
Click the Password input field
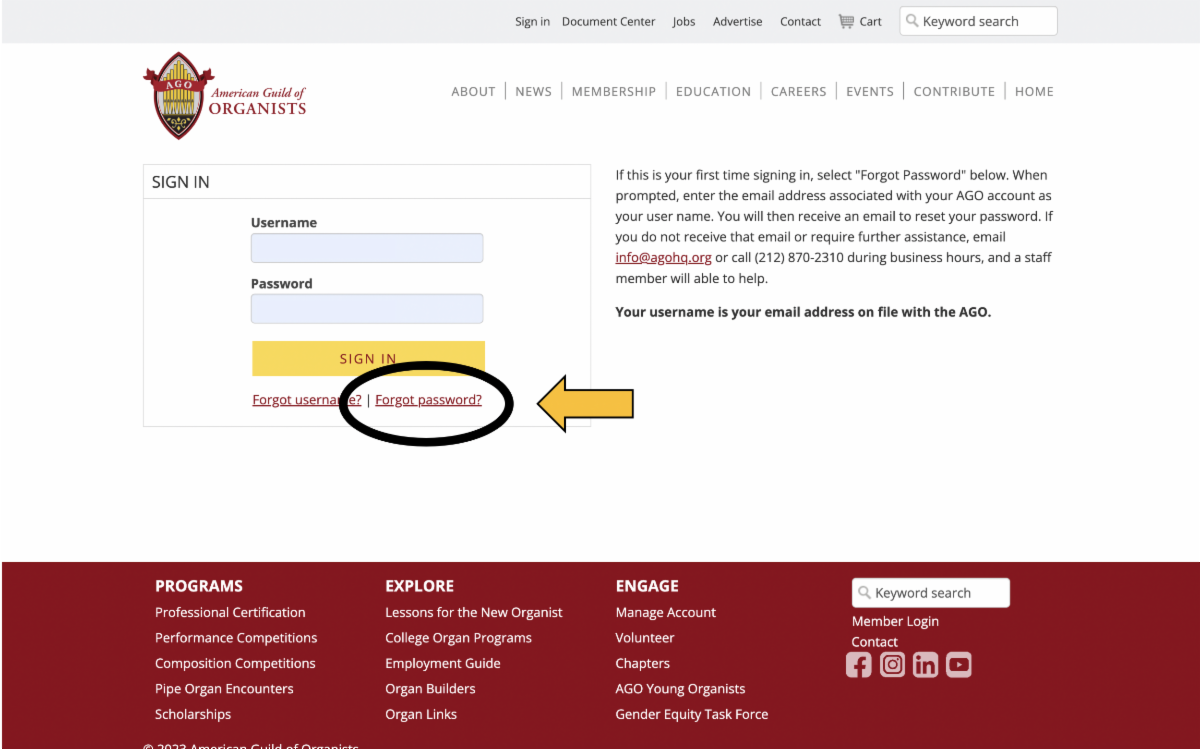tap(367, 308)
